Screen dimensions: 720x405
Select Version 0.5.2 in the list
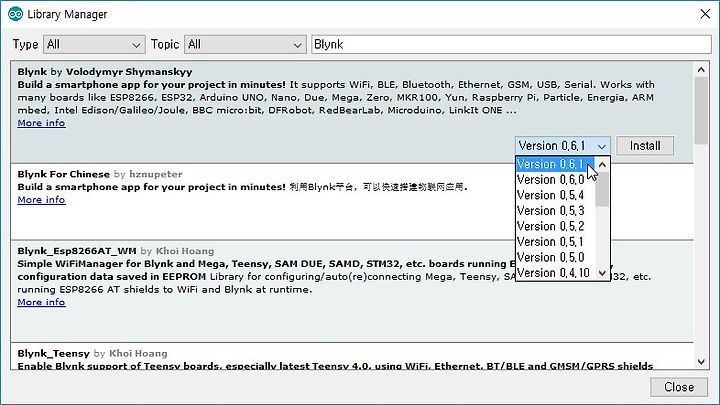coord(555,226)
